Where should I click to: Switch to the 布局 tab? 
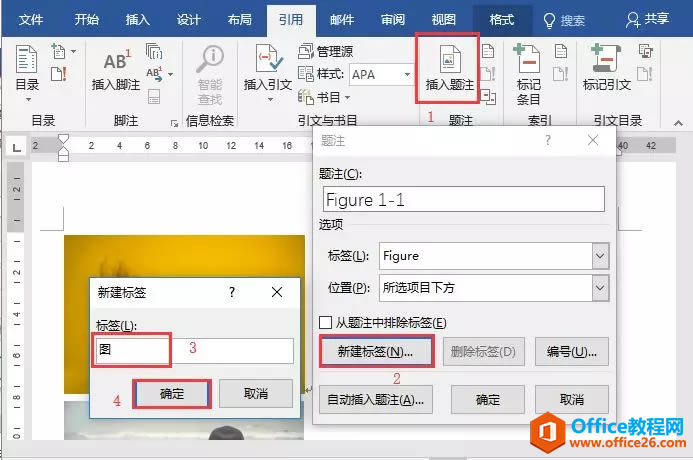click(240, 19)
